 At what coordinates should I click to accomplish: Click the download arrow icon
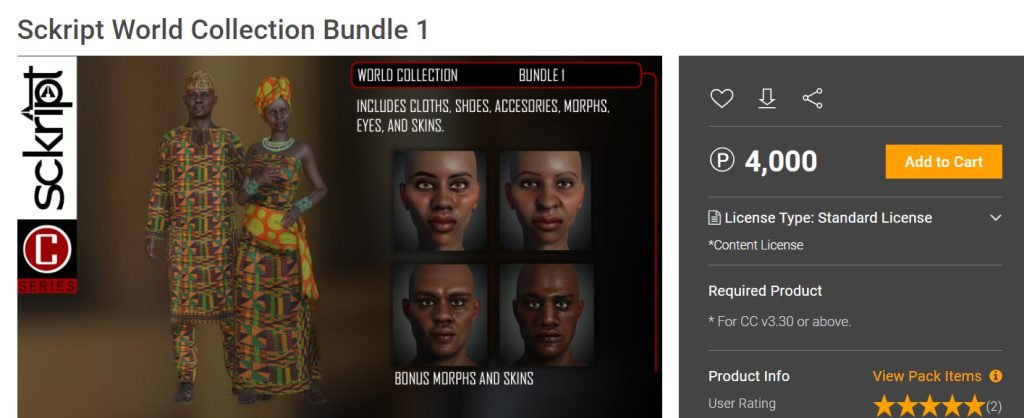tap(767, 99)
